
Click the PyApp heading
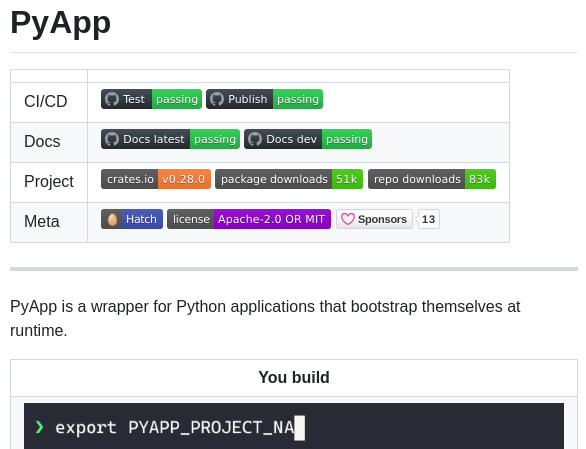[x=61, y=23]
